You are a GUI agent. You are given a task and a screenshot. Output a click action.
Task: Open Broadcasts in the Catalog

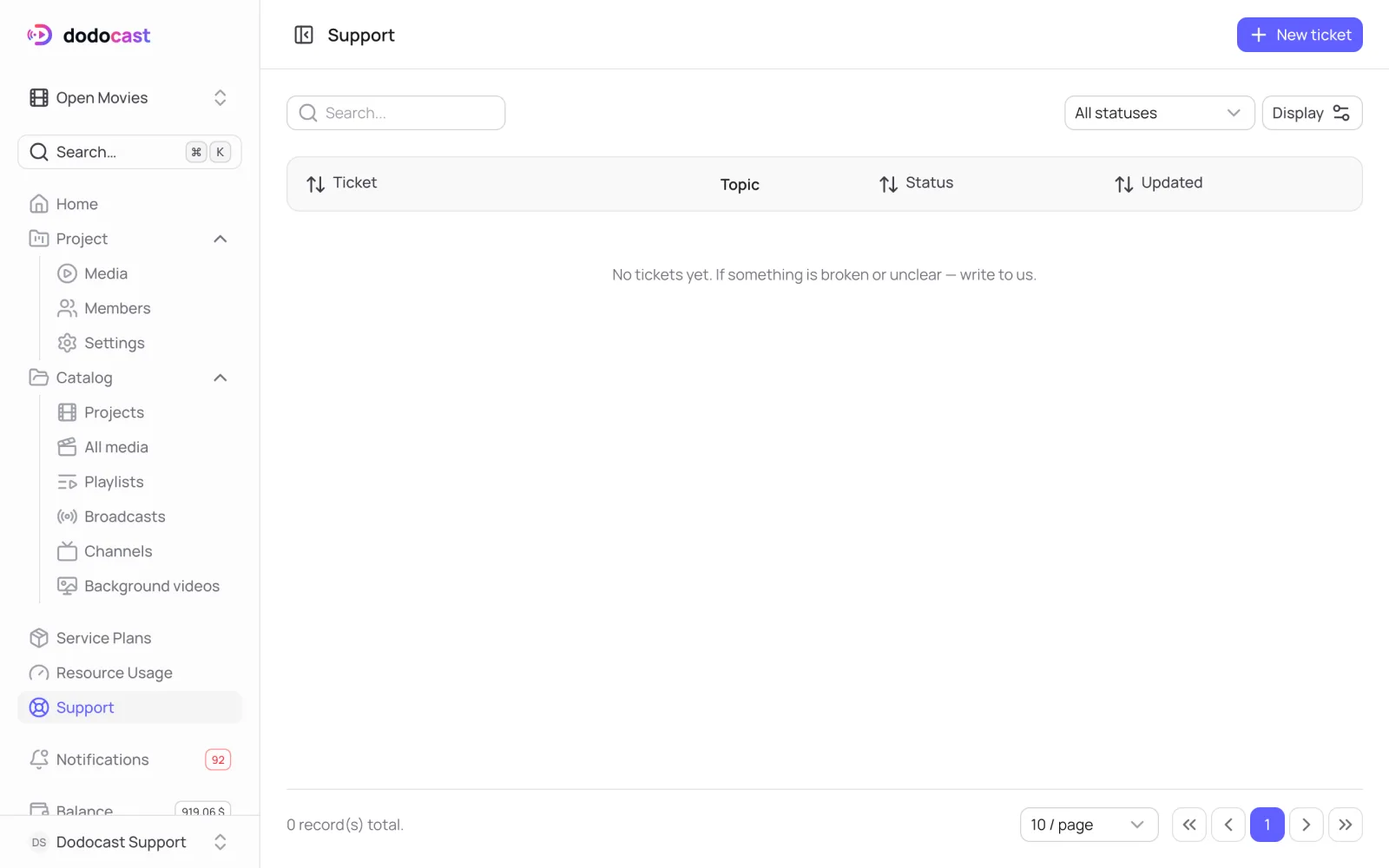pyautogui.click(x=144, y=516)
